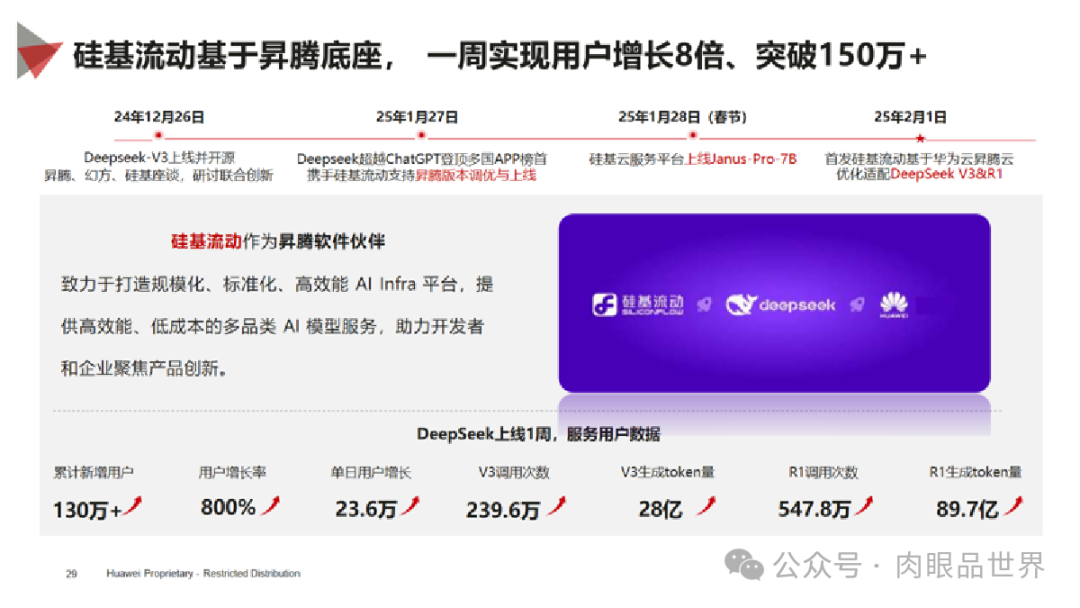Image resolution: width=1080 pixels, height=608 pixels.
Task: Click the label R1生成token量
Action: pyautogui.click(x=975, y=472)
